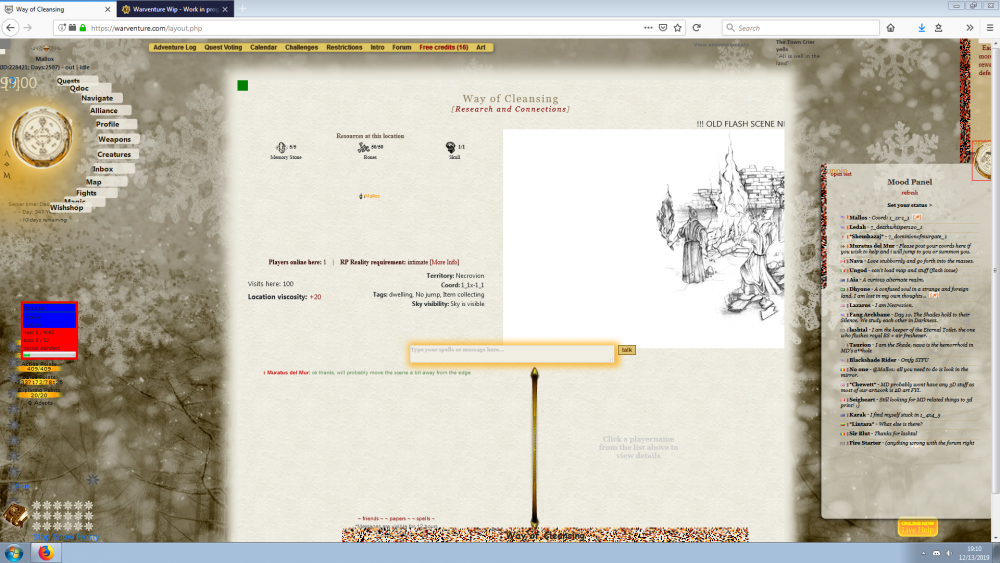The width and height of the screenshot is (1000, 563).
Task: Click the spellbook icon at bottom left
Action: point(15,516)
